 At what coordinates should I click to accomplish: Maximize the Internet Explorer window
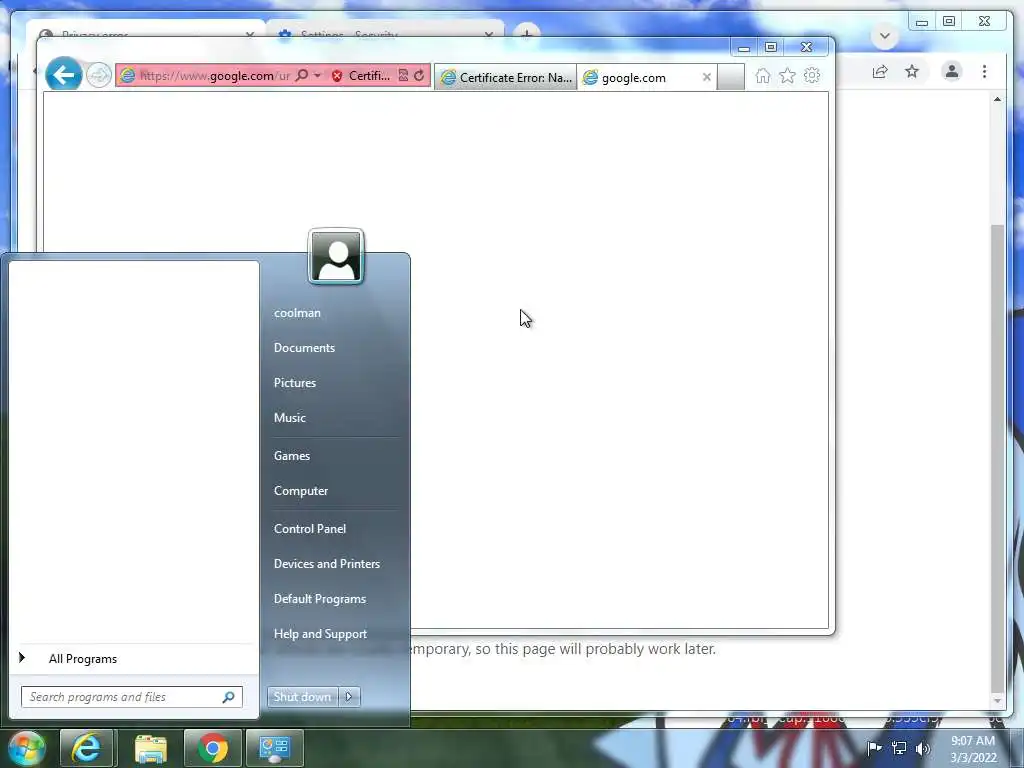[771, 48]
